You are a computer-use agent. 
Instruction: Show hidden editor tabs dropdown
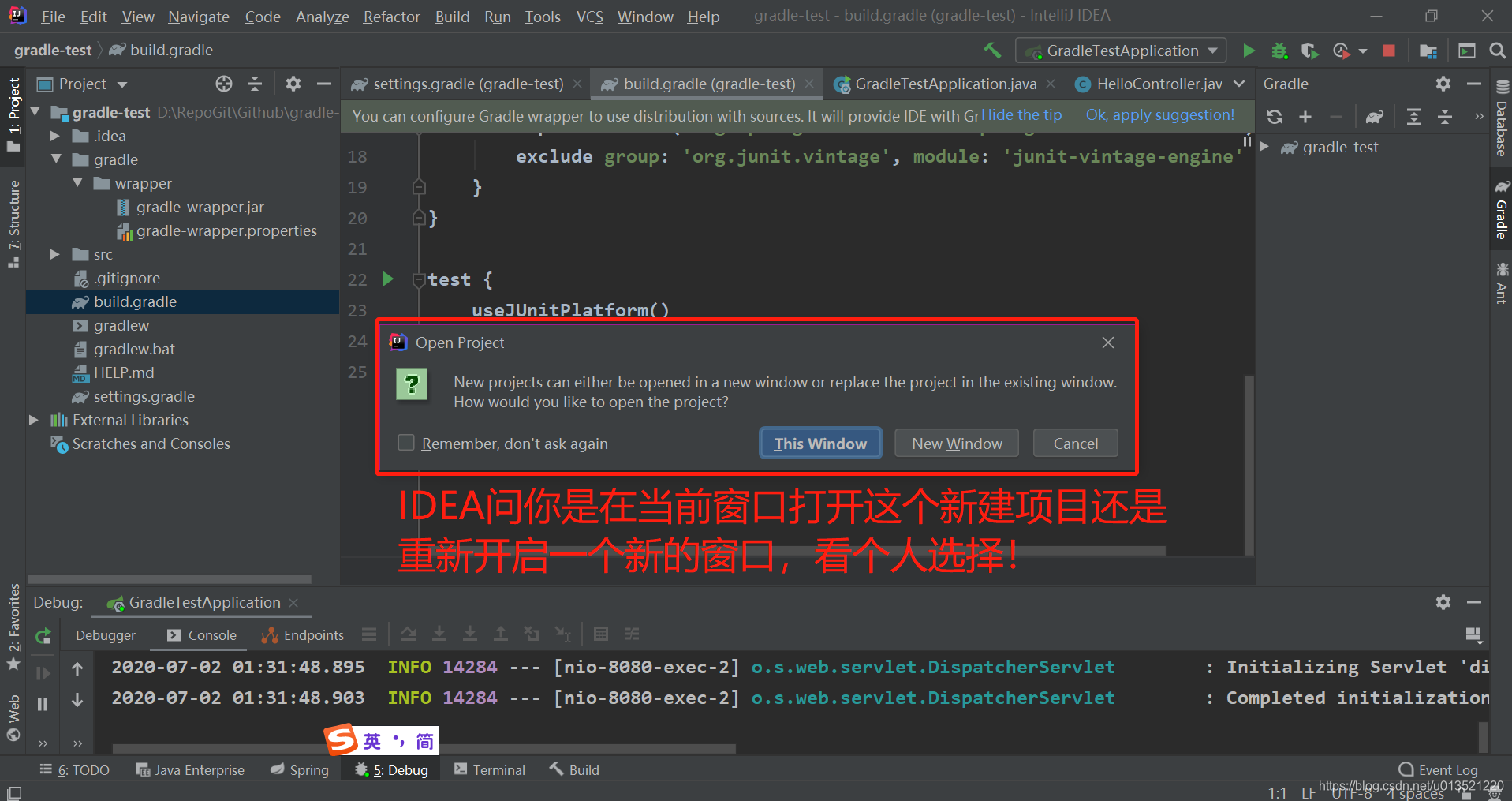click(1239, 84)
